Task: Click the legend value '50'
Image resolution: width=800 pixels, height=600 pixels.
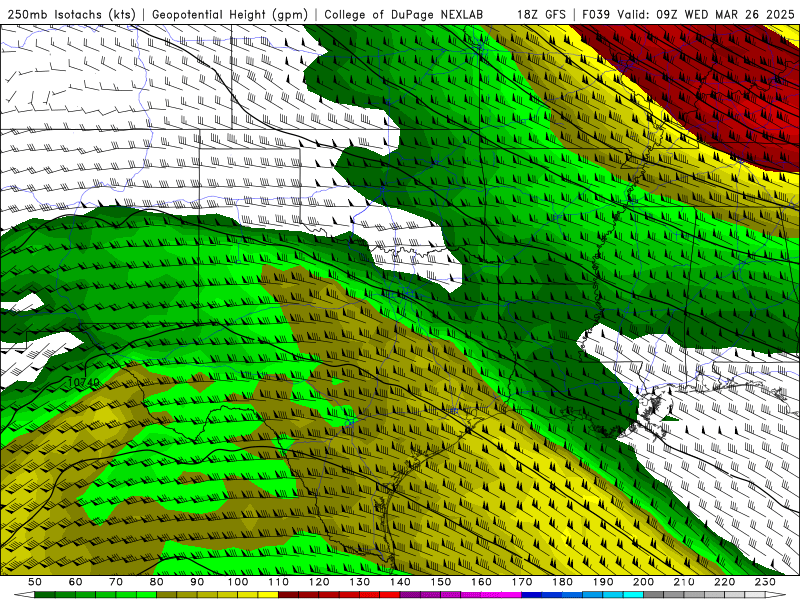Action: [x=35, y=582]
